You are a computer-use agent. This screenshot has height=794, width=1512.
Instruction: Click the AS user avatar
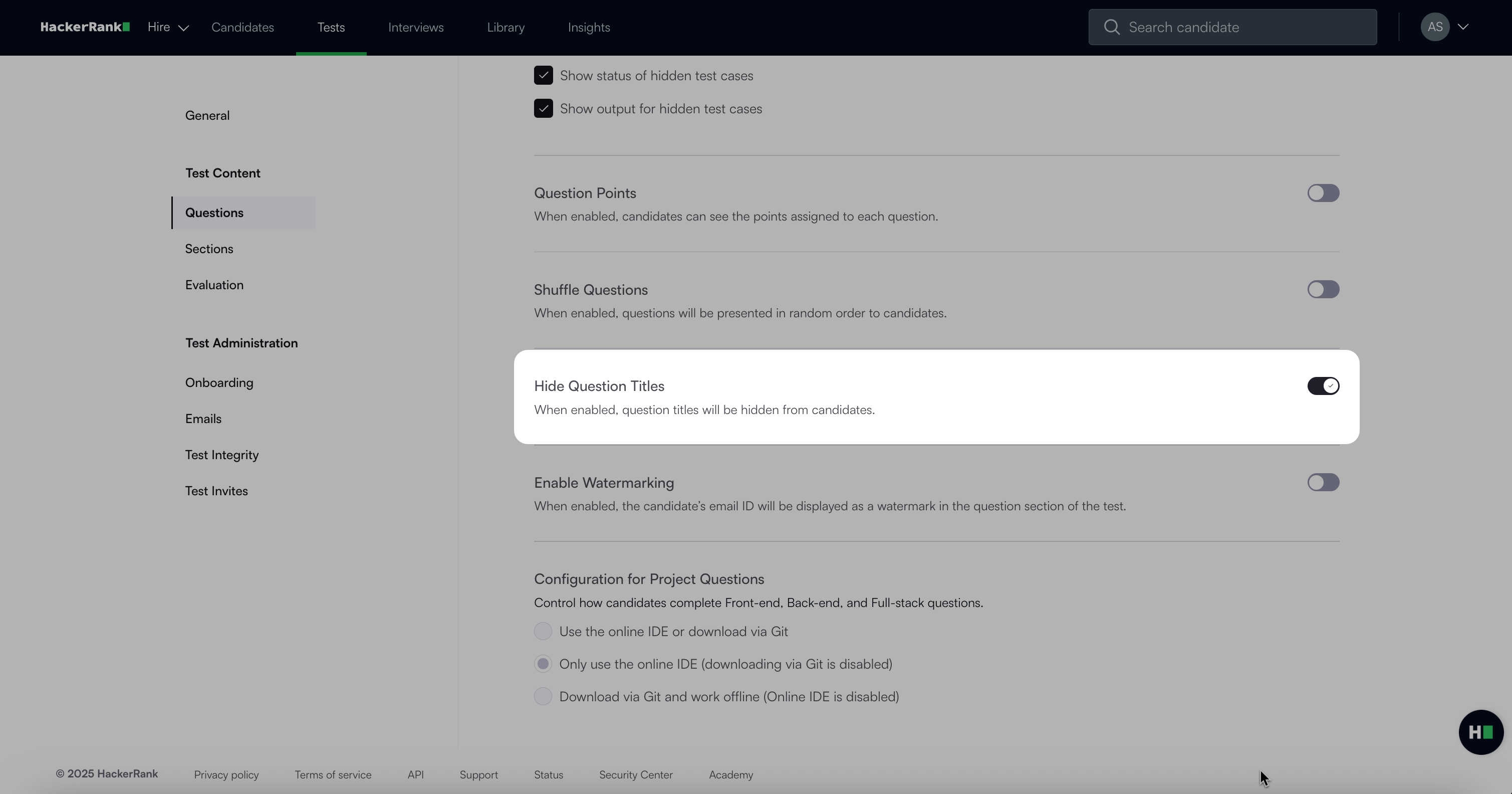pos(1434,27)
